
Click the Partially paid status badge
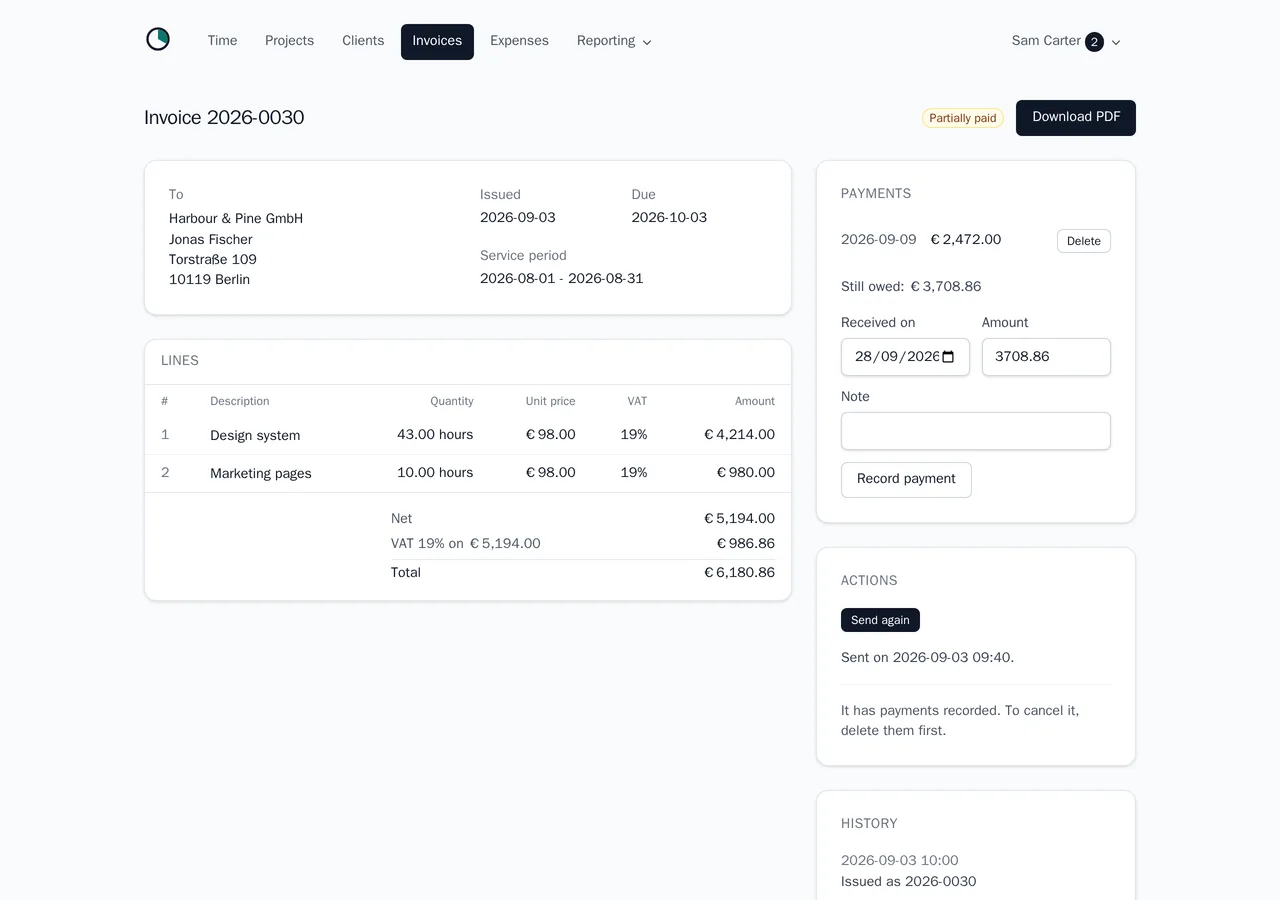point(963,118)
